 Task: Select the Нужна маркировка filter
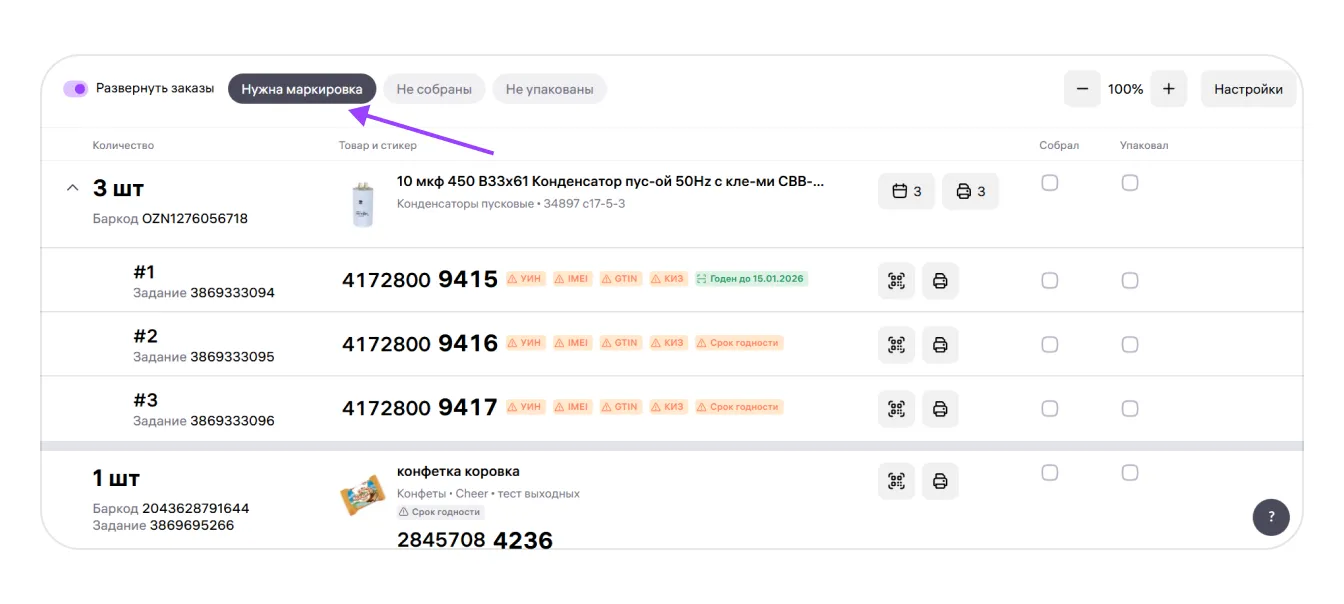pyautogui.click(x=302, y=89)
